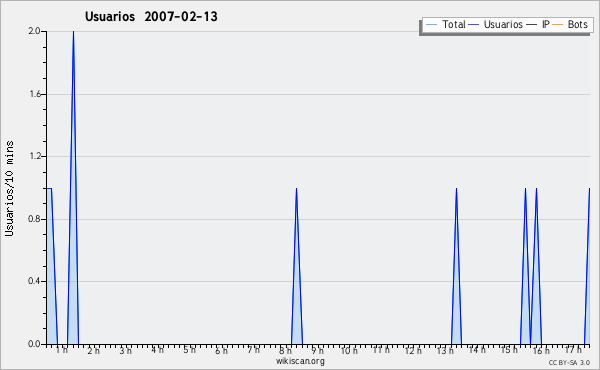
Task: Click the '5 h' x-axis label
Action: pos(189,350)
